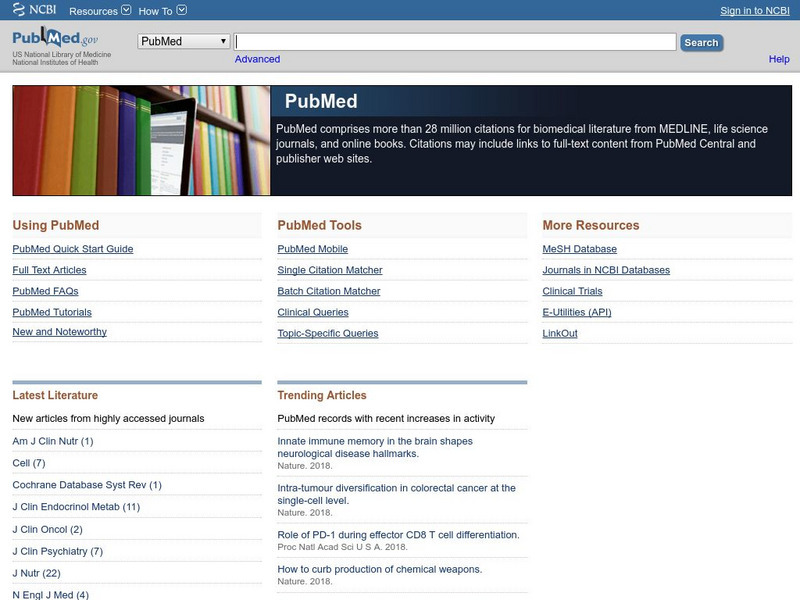Viewport: 800px width, 600px height.
Task: Select J Clin Endocrinol Metab (11)
Action: tap(76, 507)
